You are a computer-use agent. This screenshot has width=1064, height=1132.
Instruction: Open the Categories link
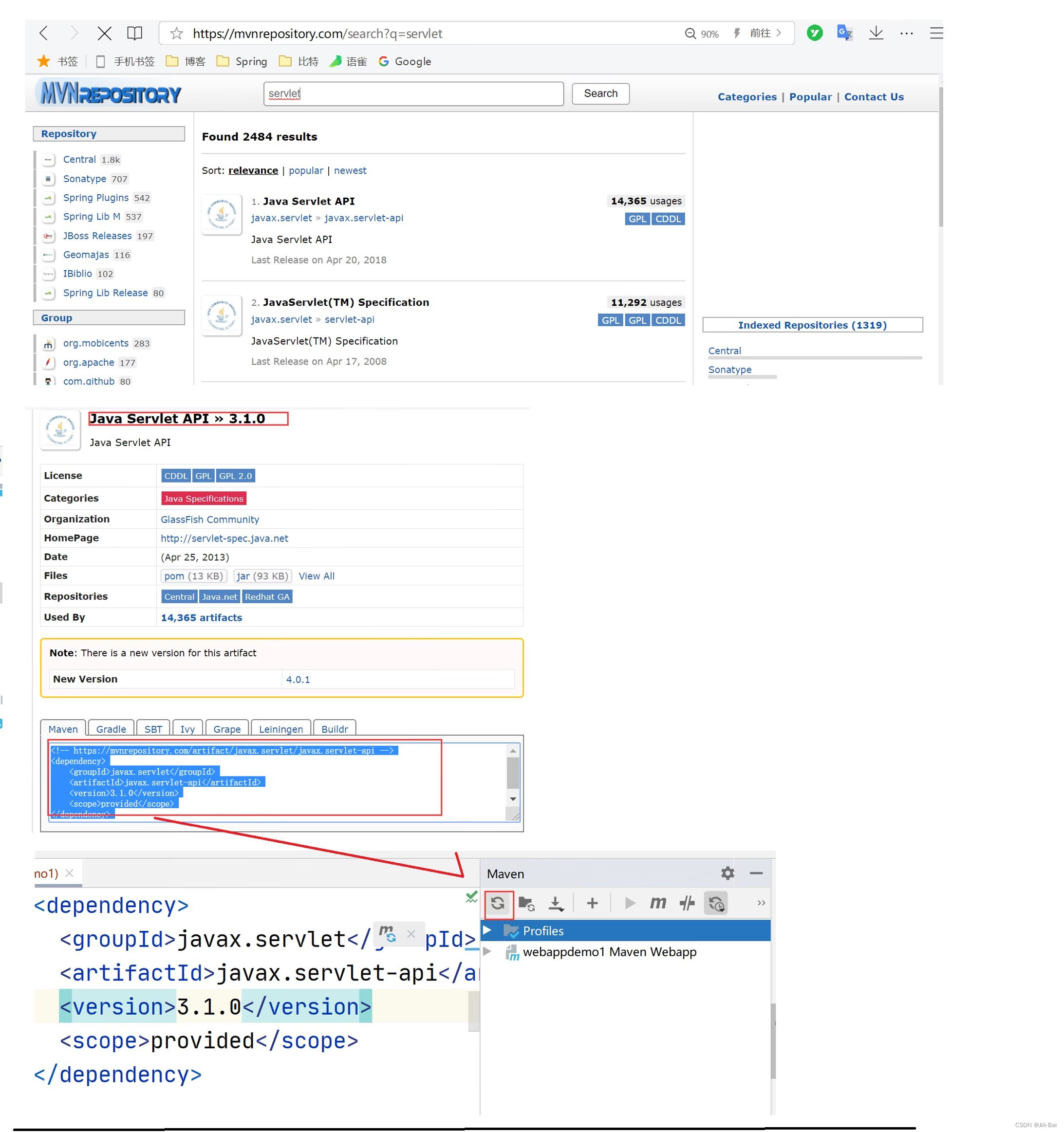click(747, 97)
